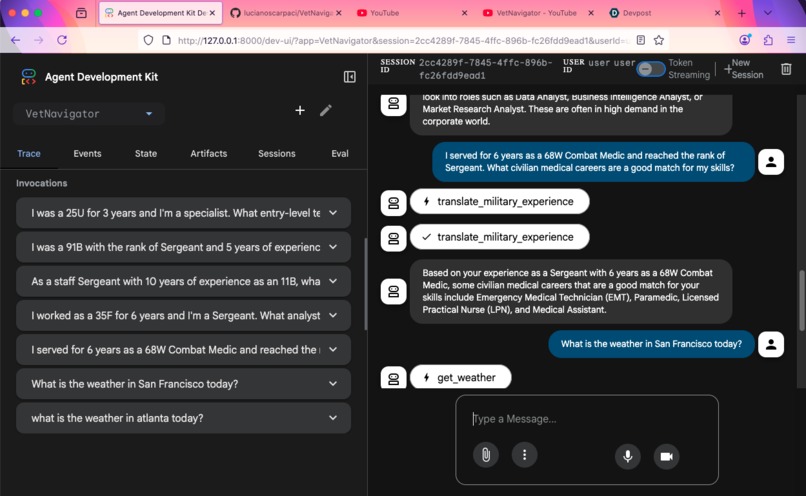Collapse the side panel icon
The height and width of the screenshot is (496, 806).
(x=350, y=77)
